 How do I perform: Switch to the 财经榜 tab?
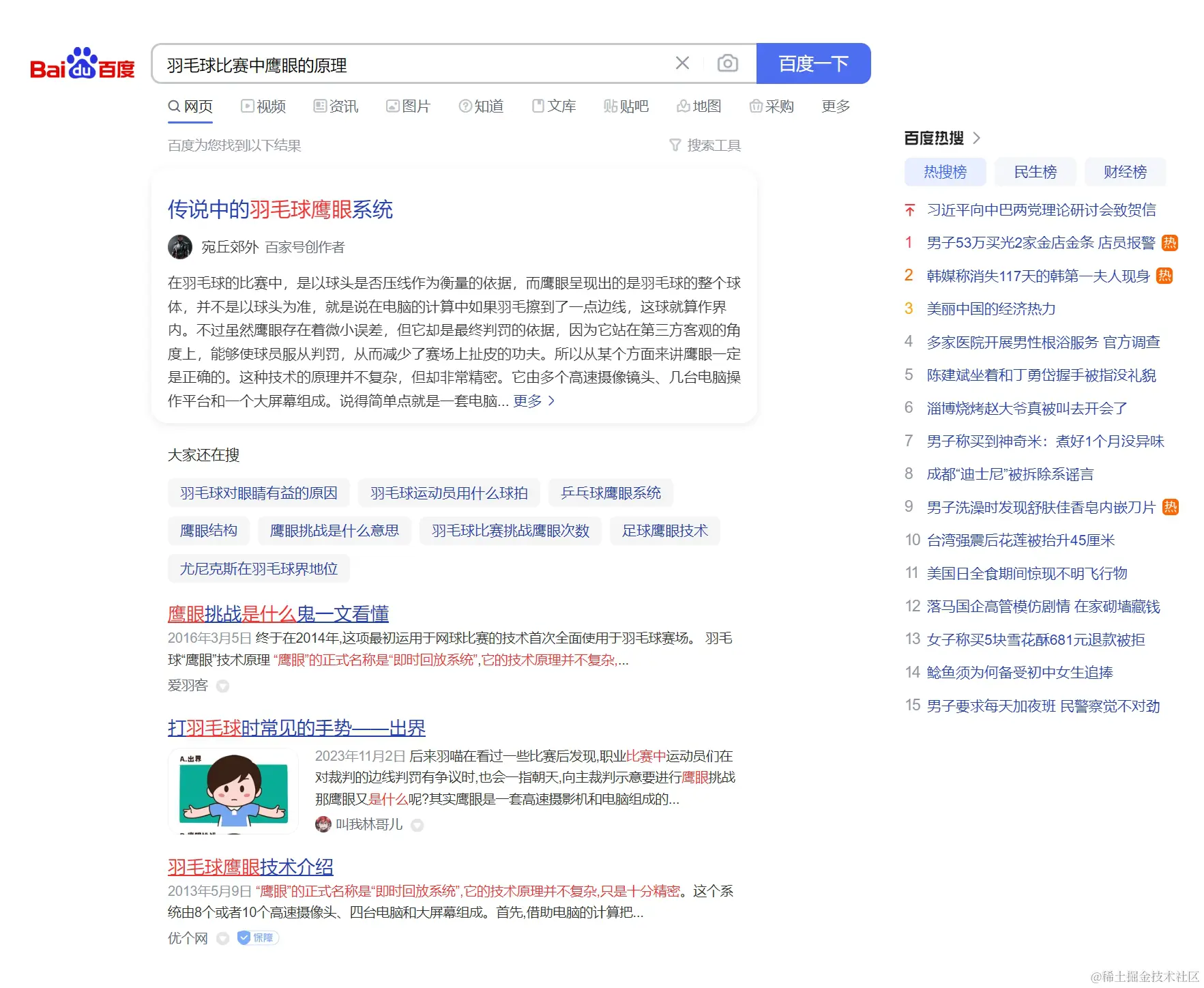tap(1126, 172)
